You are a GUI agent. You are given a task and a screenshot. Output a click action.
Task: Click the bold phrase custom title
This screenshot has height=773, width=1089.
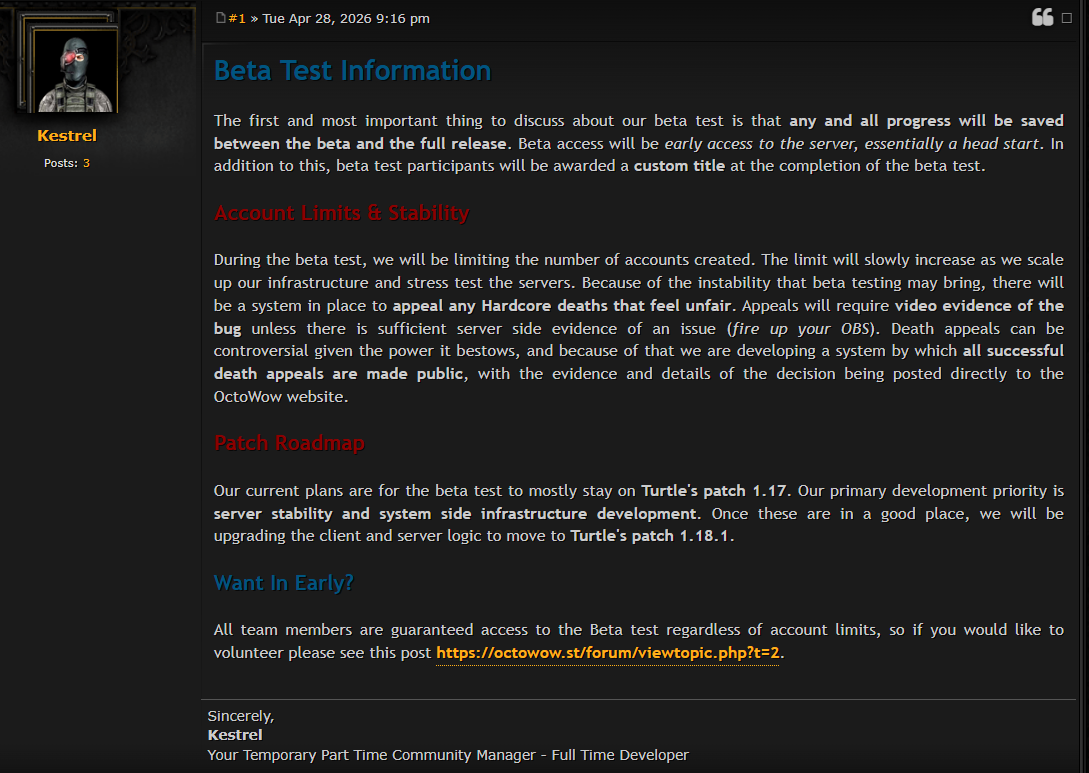click(679, 166)
